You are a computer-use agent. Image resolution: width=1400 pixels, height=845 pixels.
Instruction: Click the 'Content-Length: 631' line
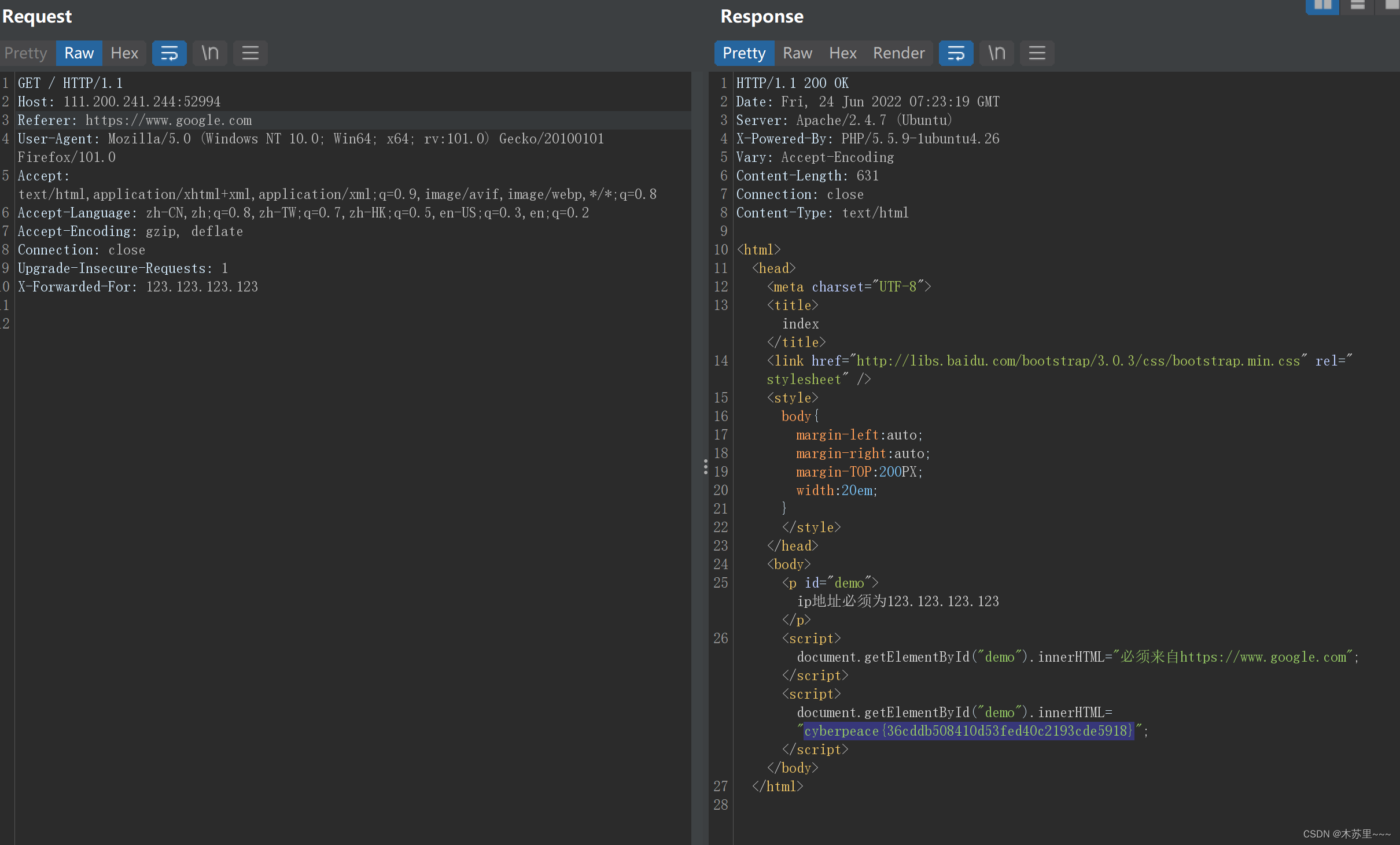point(807,176)
